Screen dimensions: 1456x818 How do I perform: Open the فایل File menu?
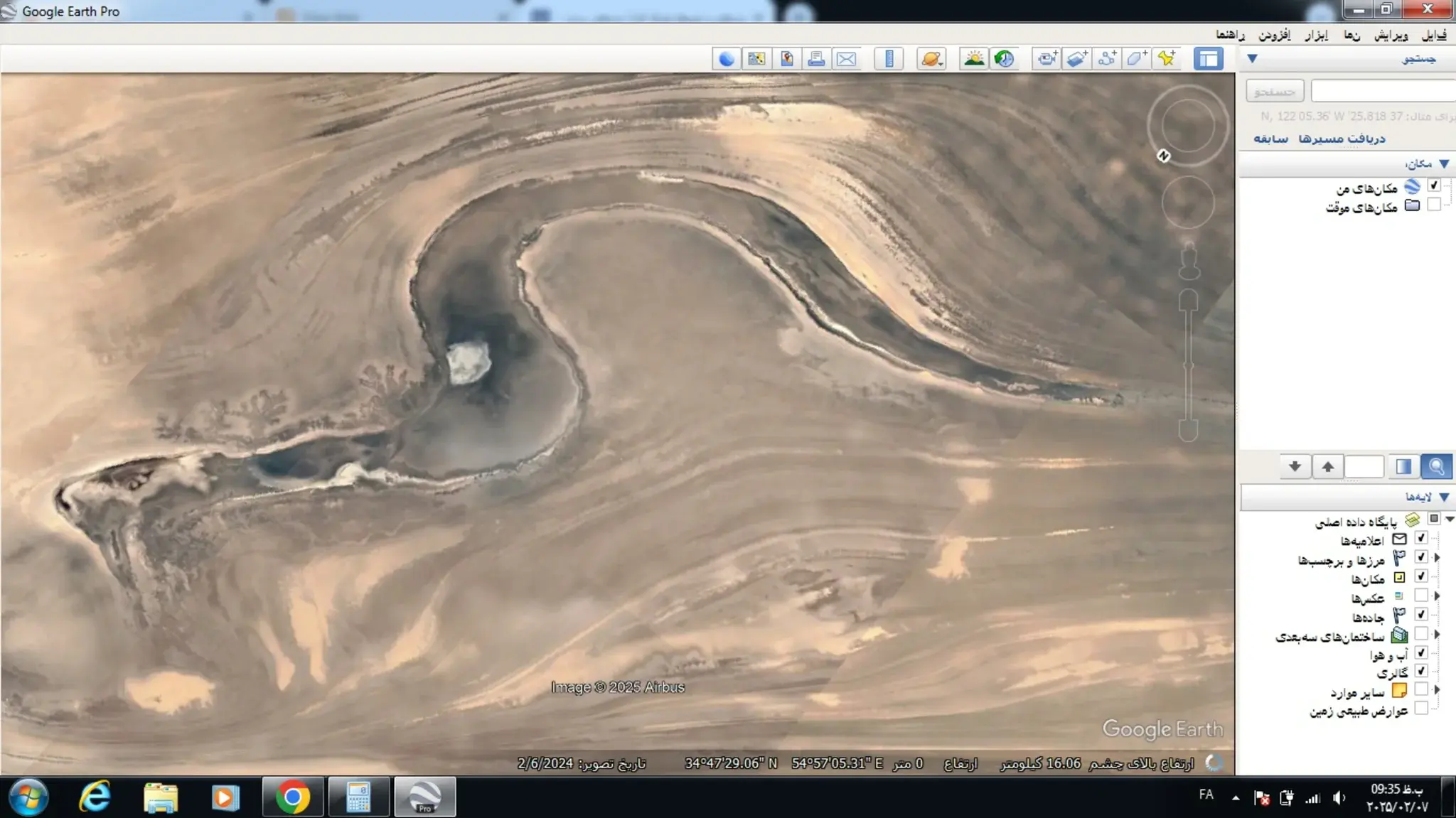[x=1434, y=35]
